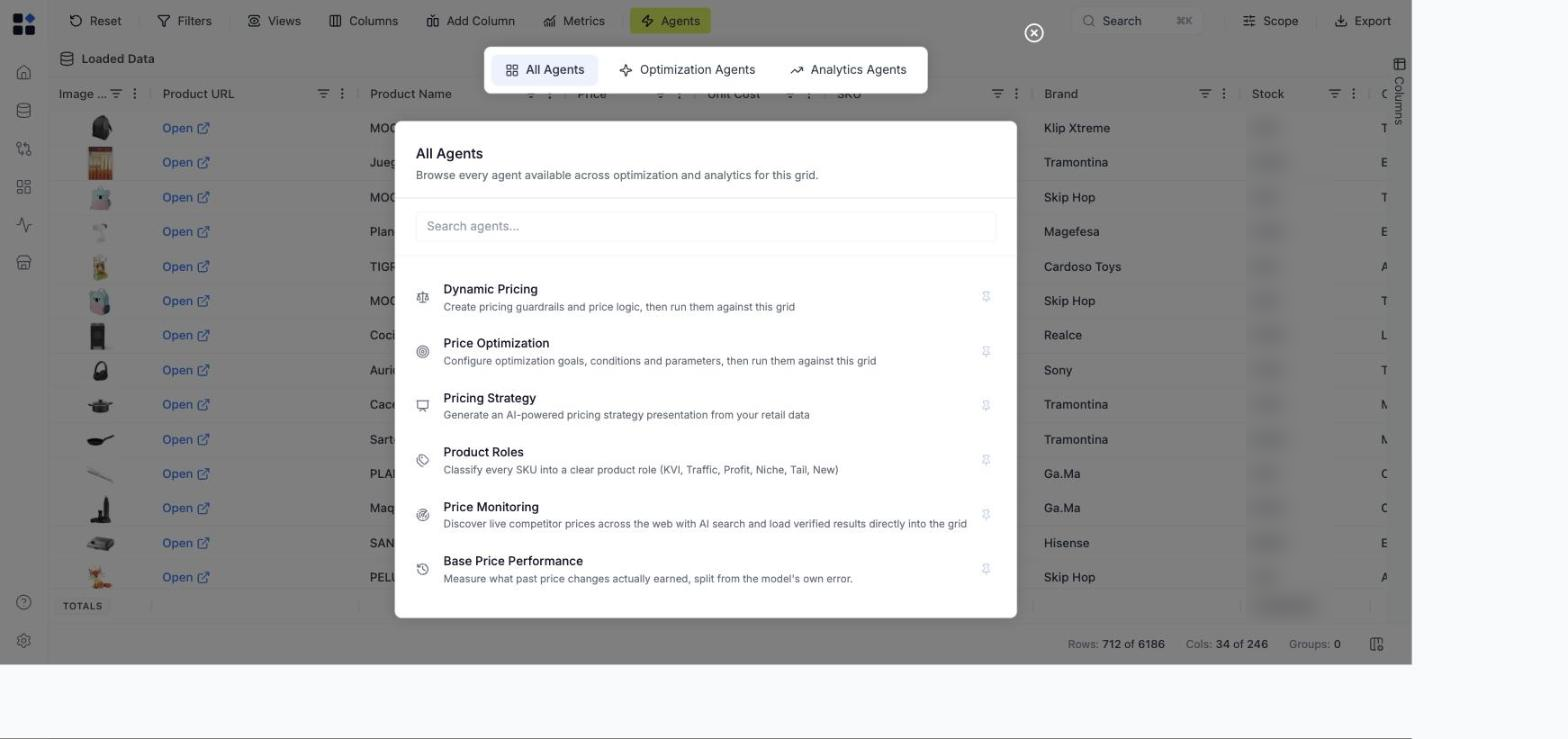
Task: Expand the vertical Columns side panel tab
Action: [x=1399, y=92]
